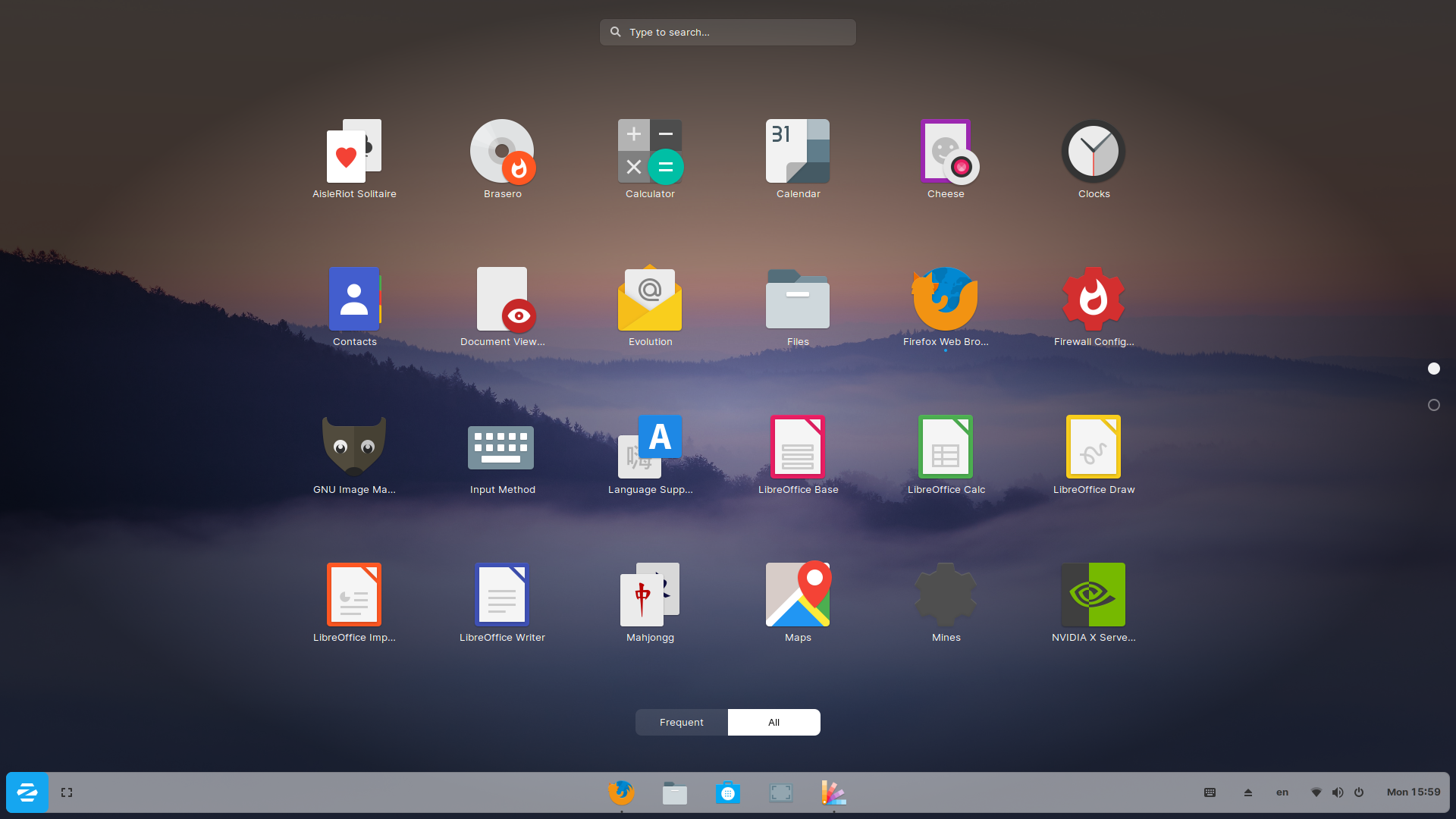Open the screenshot tool in taskbar
The height and width of the screenshot is (819, 1456).
(780, 792)
